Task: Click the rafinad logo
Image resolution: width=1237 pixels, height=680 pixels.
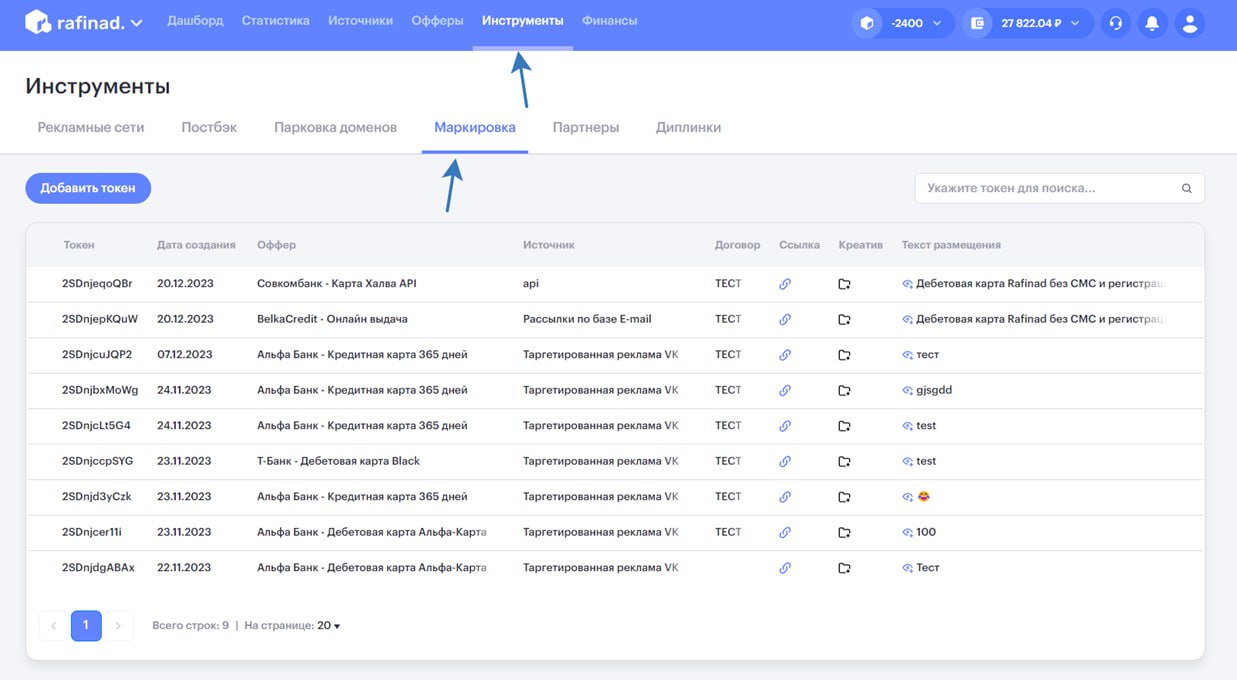Action: (x=75, y=22)
